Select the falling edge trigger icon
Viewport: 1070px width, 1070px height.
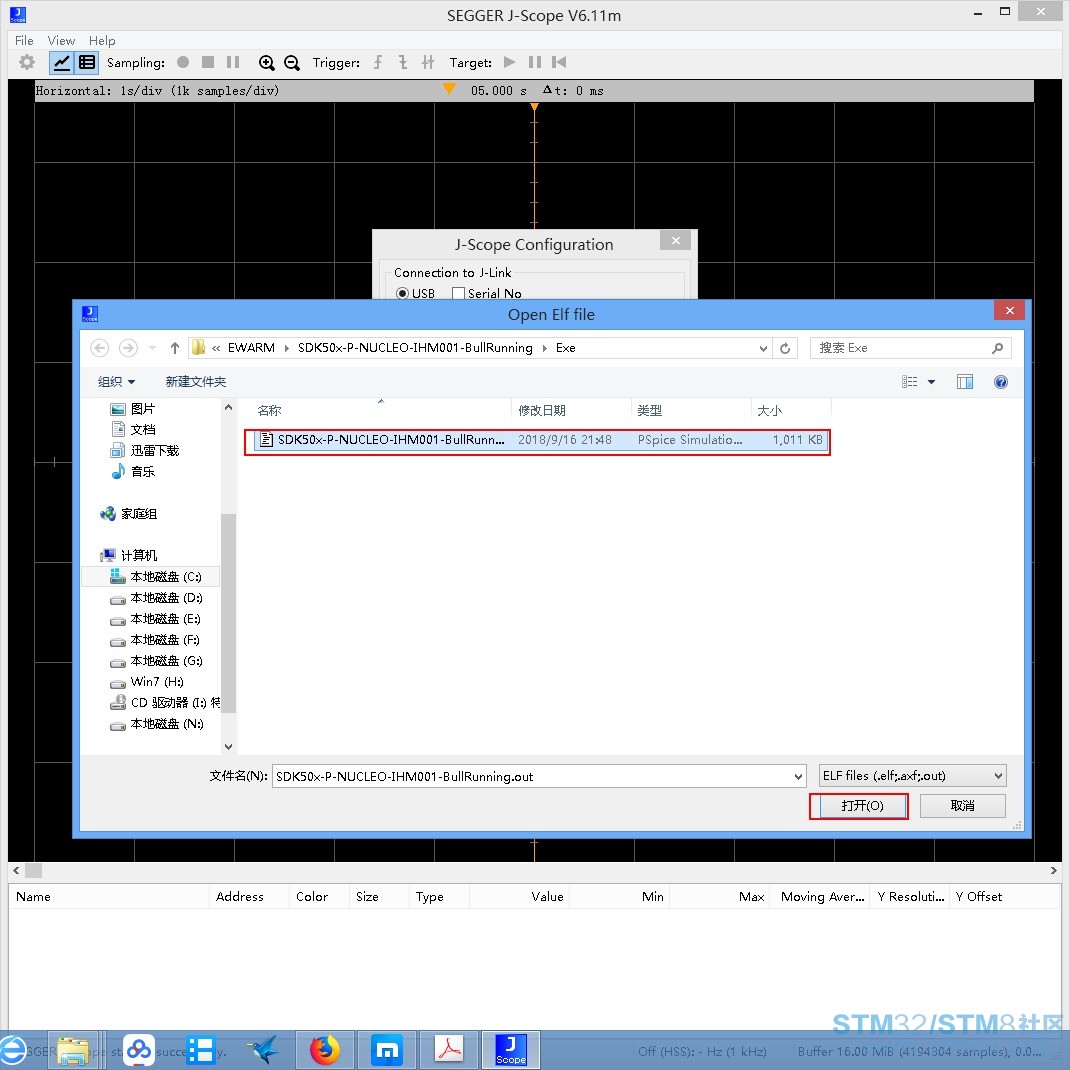[x=403, y=62]
